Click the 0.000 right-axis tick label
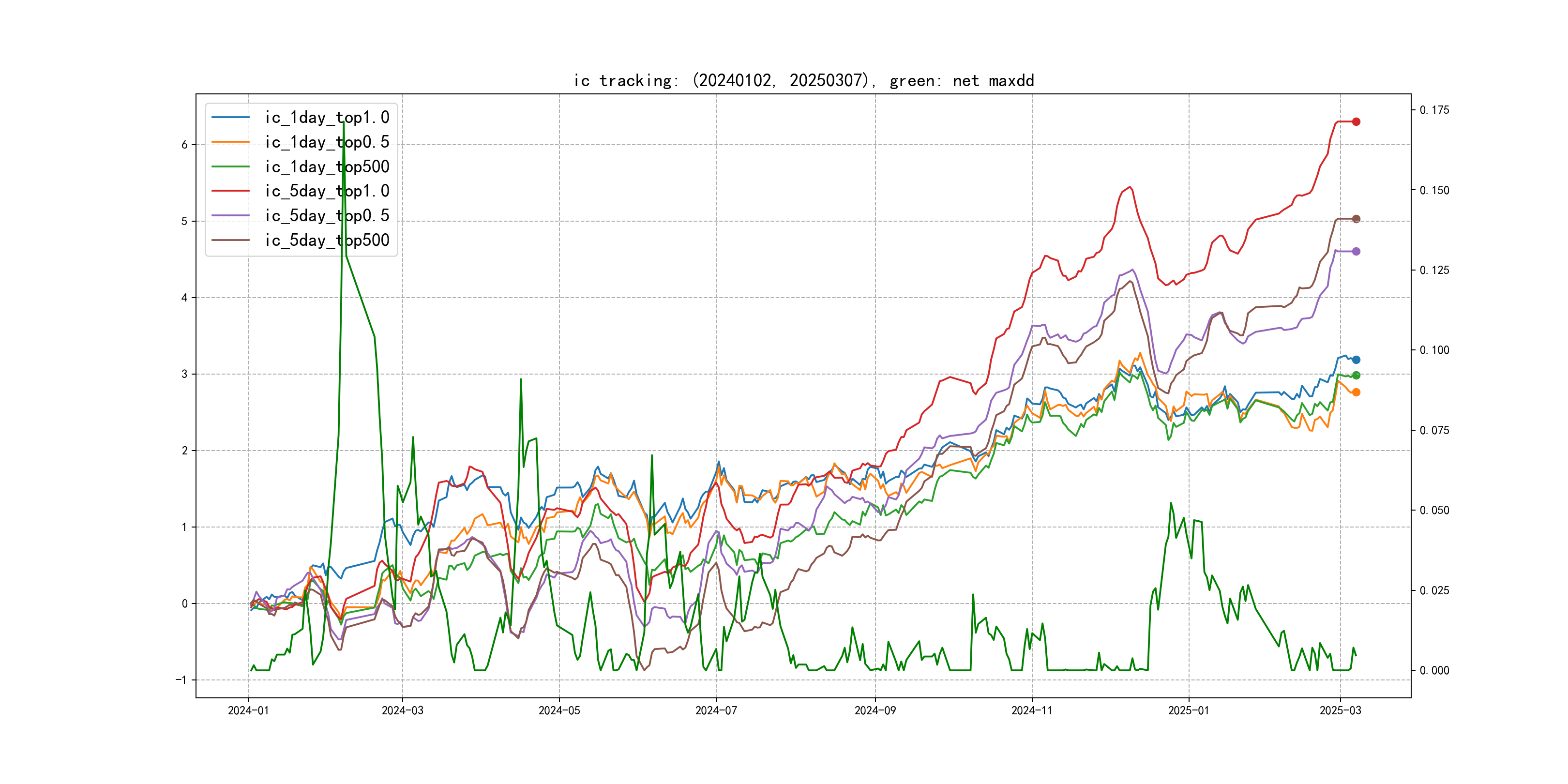The width and height of the screenshot is (1568, 784). (1434, 671)
